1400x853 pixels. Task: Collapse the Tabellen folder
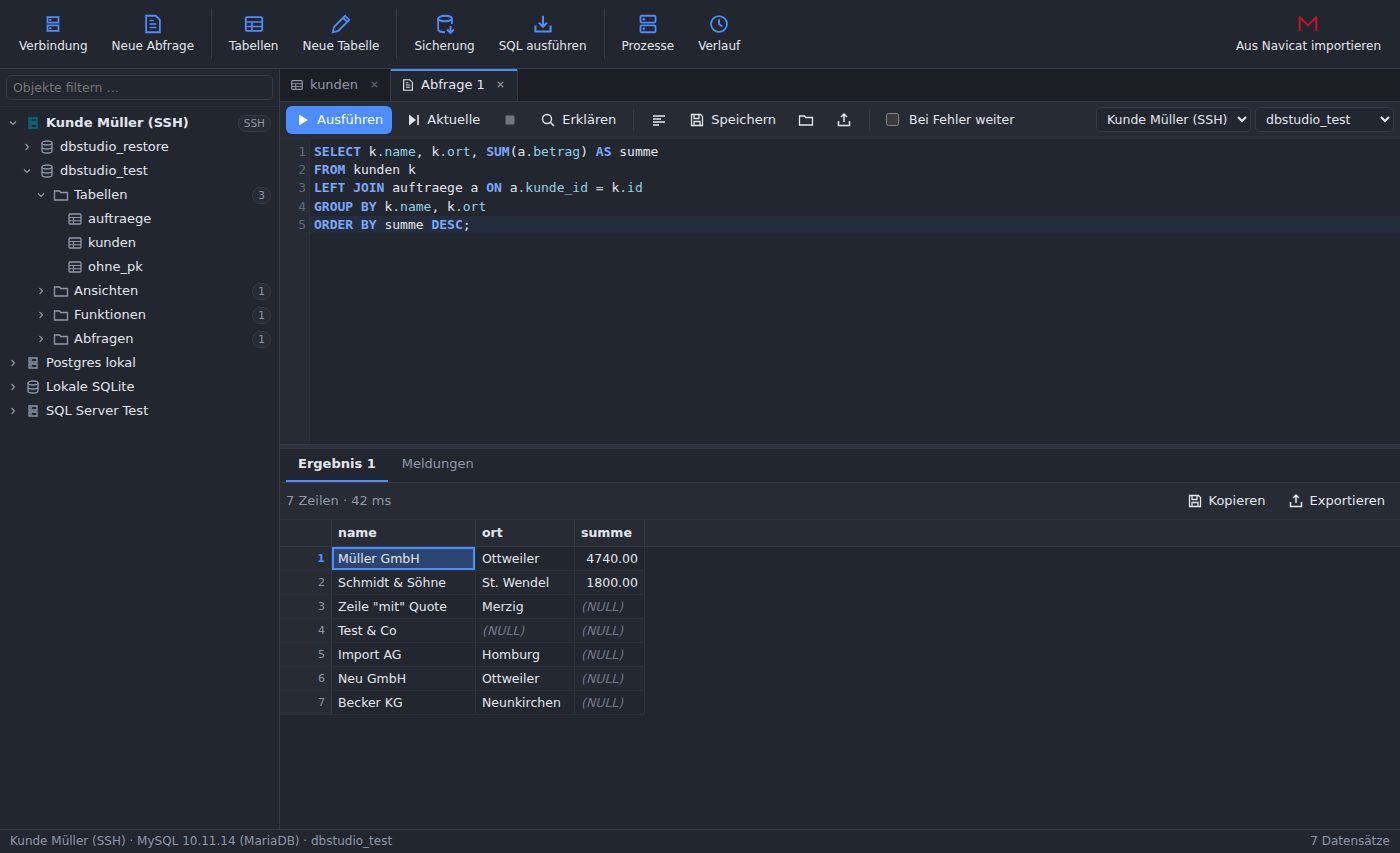41,195
